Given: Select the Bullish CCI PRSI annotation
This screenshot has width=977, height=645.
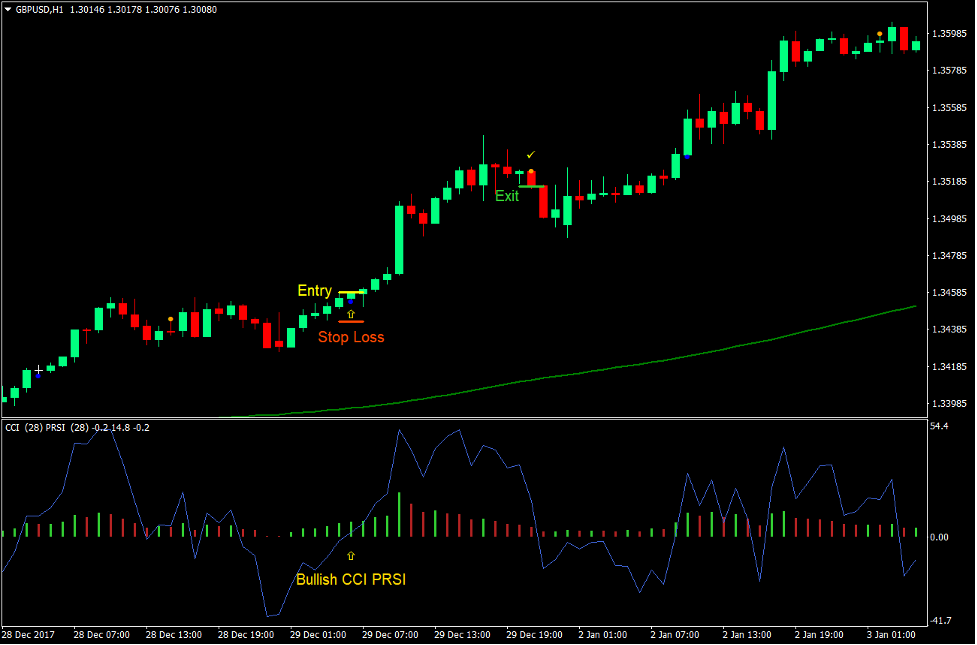Looking at the screenshot, I should tap(349, 579).
